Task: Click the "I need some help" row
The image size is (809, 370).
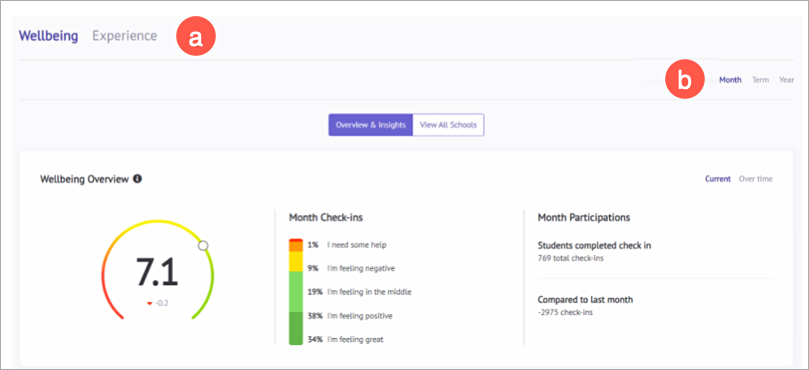Action: 346,245
